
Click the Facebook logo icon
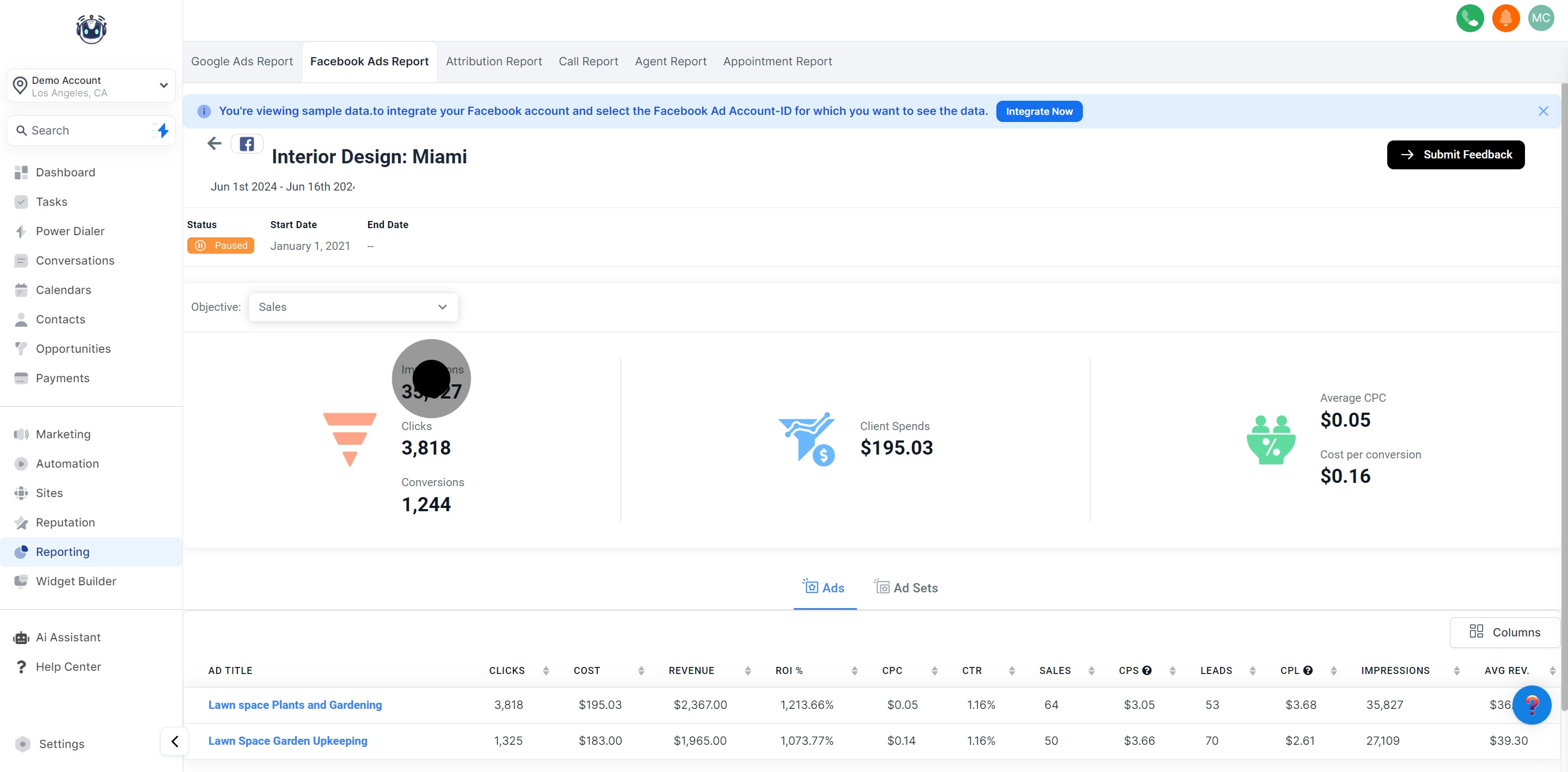pyautogui.click(x=247, y=144)
